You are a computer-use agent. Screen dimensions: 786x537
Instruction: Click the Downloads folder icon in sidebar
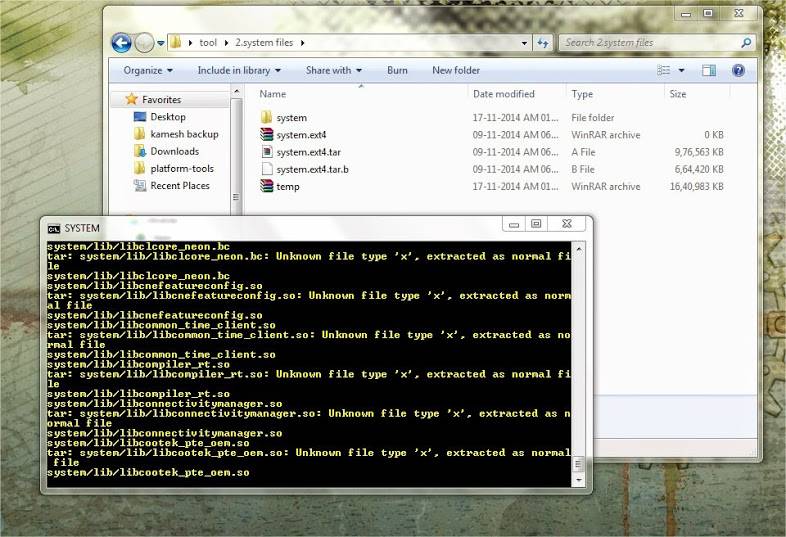[140, 151]
